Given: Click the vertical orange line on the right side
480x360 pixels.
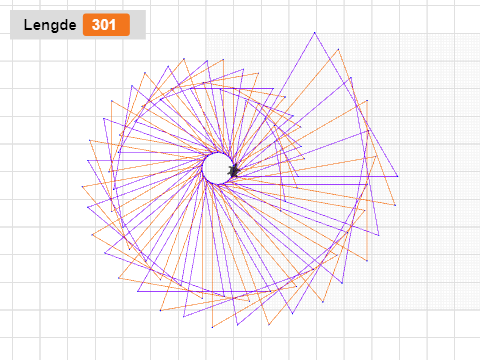Looking at the screenshot, I should [x=367, y=180].
